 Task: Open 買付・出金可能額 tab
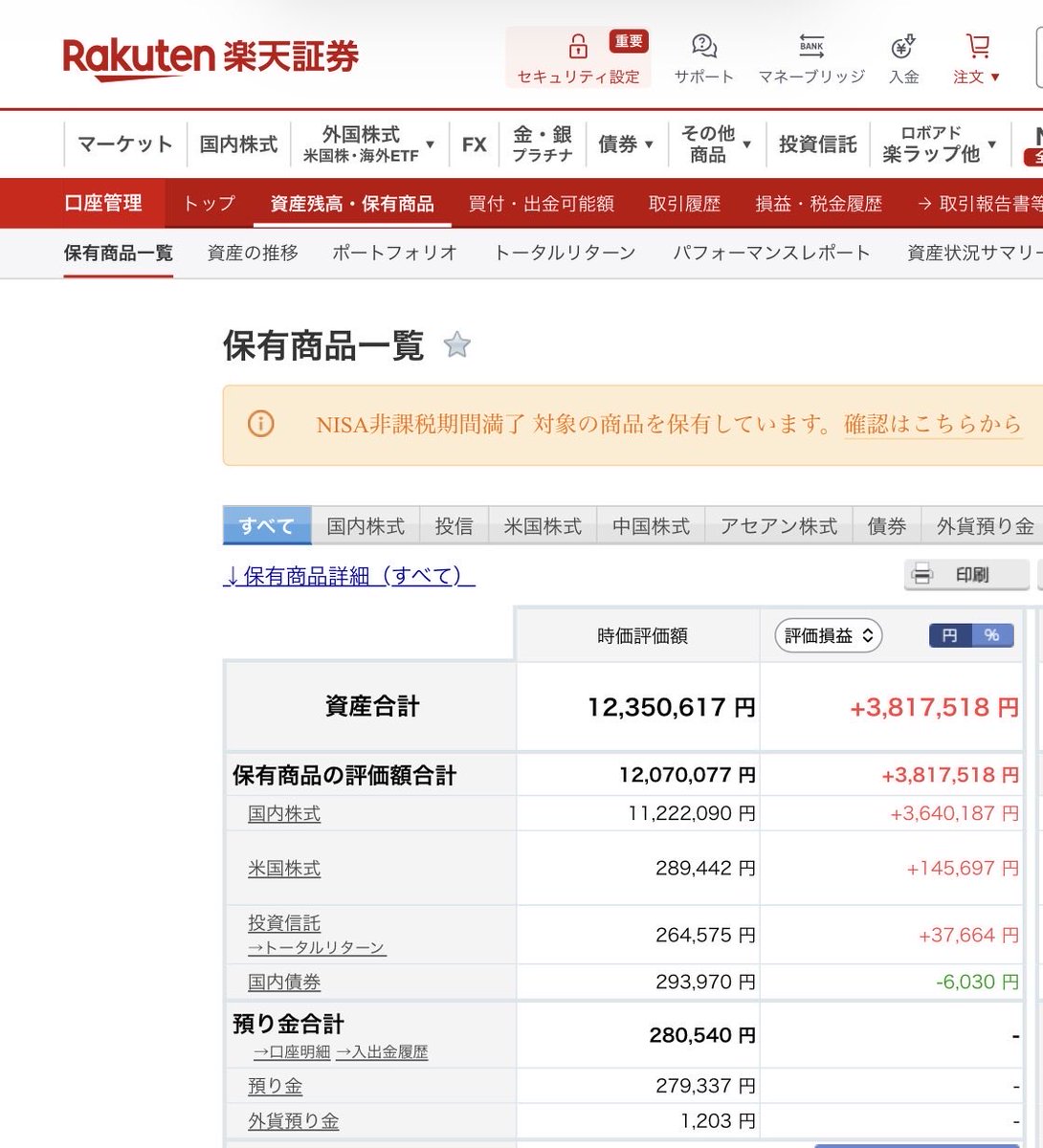[x=541, y=204]
